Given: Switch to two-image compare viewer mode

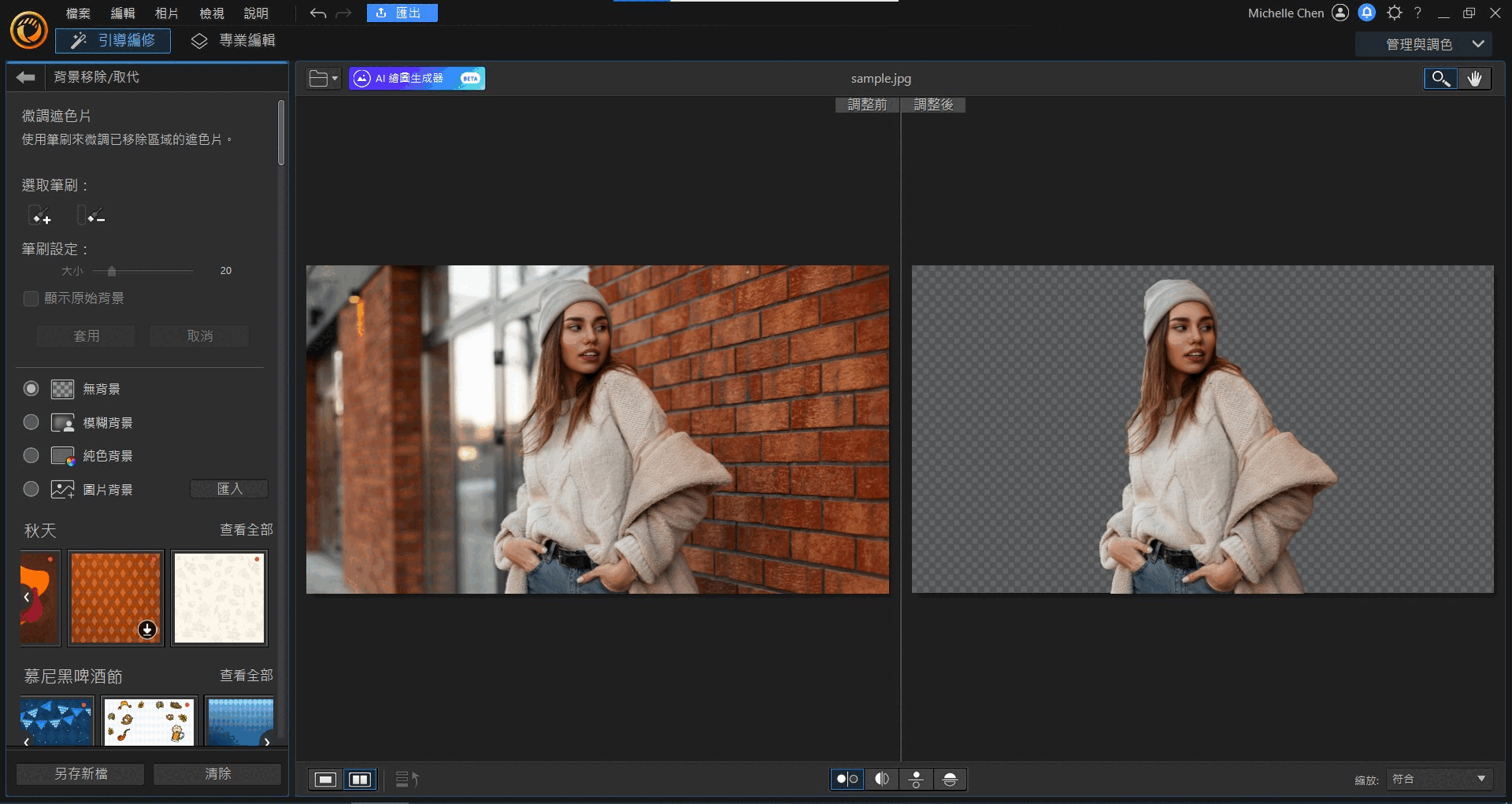Looking at the screenshot, I should click(x=360, y=779).
